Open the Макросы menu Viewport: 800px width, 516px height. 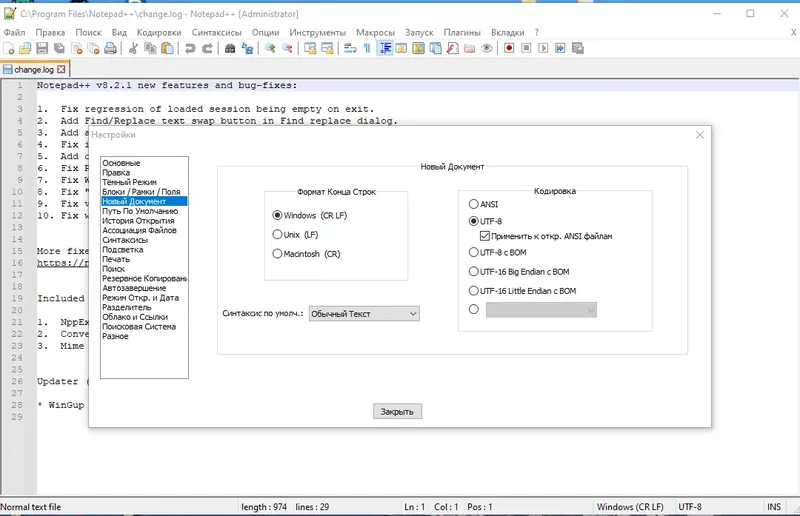click(376, 32)
